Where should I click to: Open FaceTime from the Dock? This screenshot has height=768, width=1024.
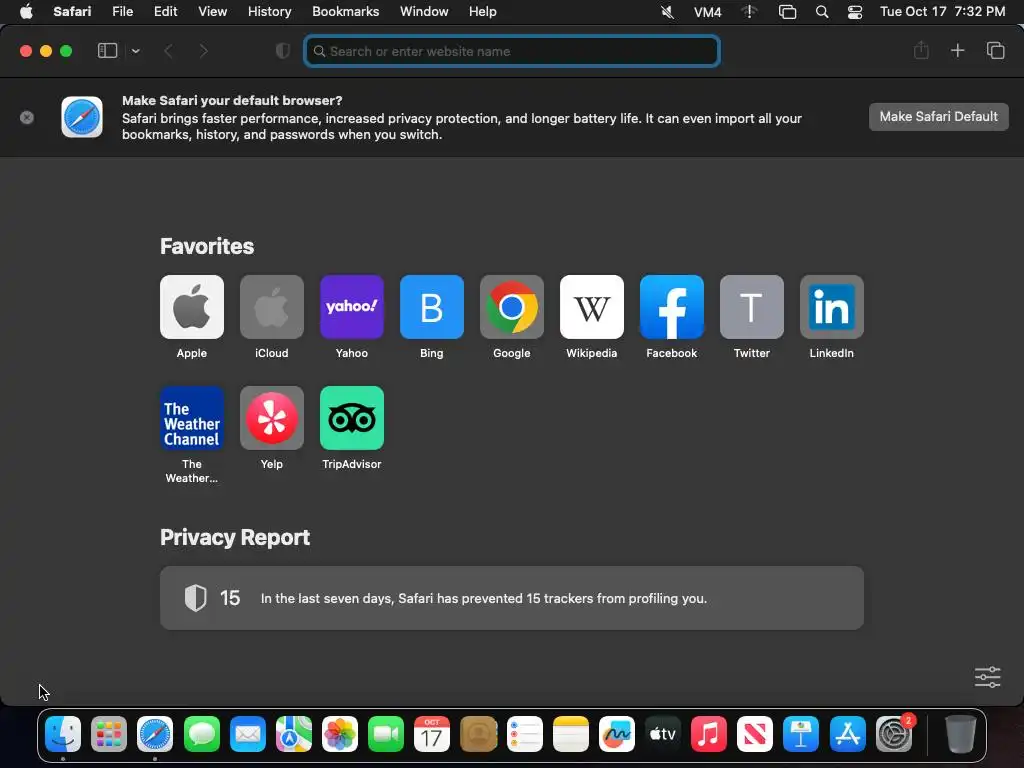(386, 734)
